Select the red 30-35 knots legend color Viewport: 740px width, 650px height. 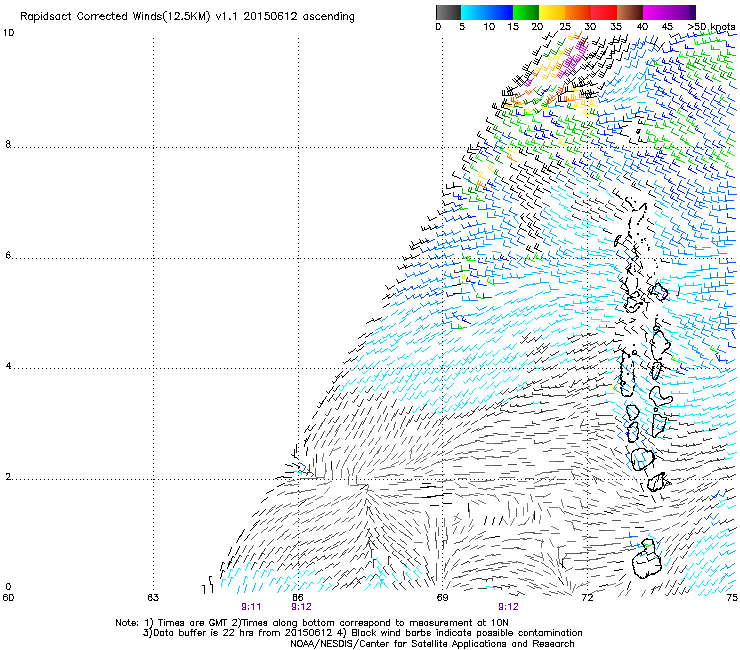pos(604,12)
